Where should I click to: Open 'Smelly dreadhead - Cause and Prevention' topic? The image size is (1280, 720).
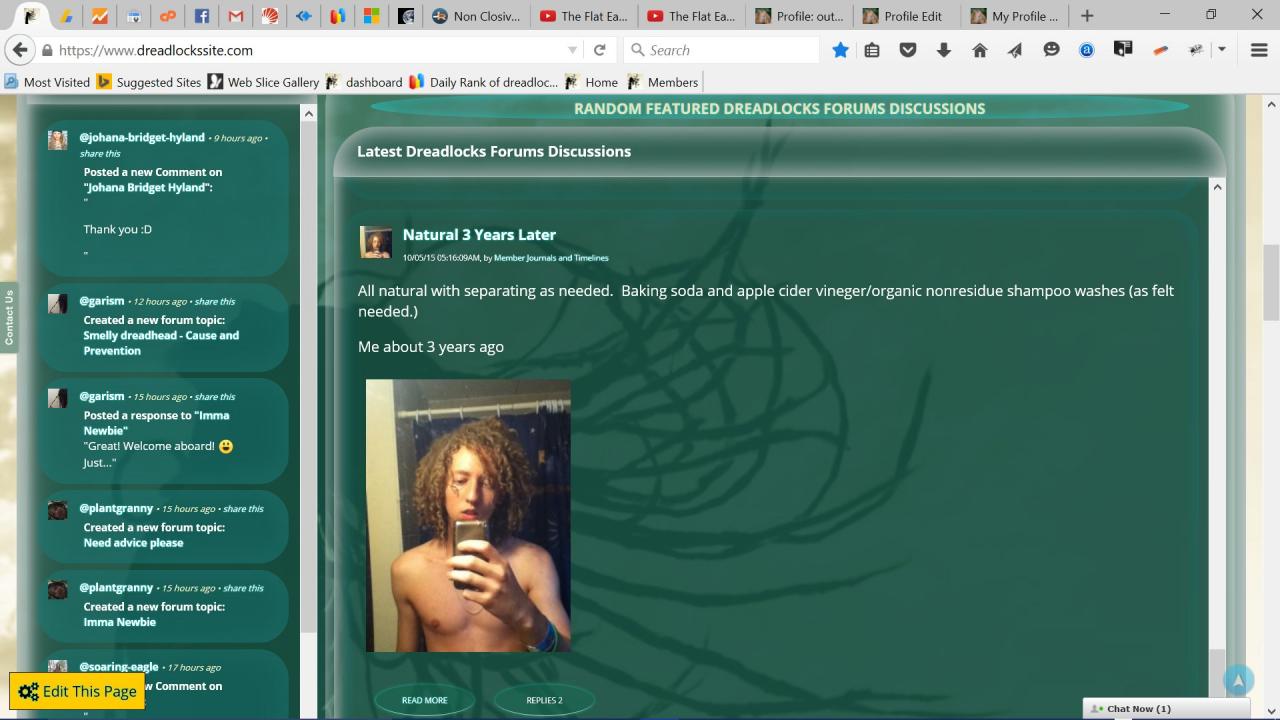[x=161, y=343]
